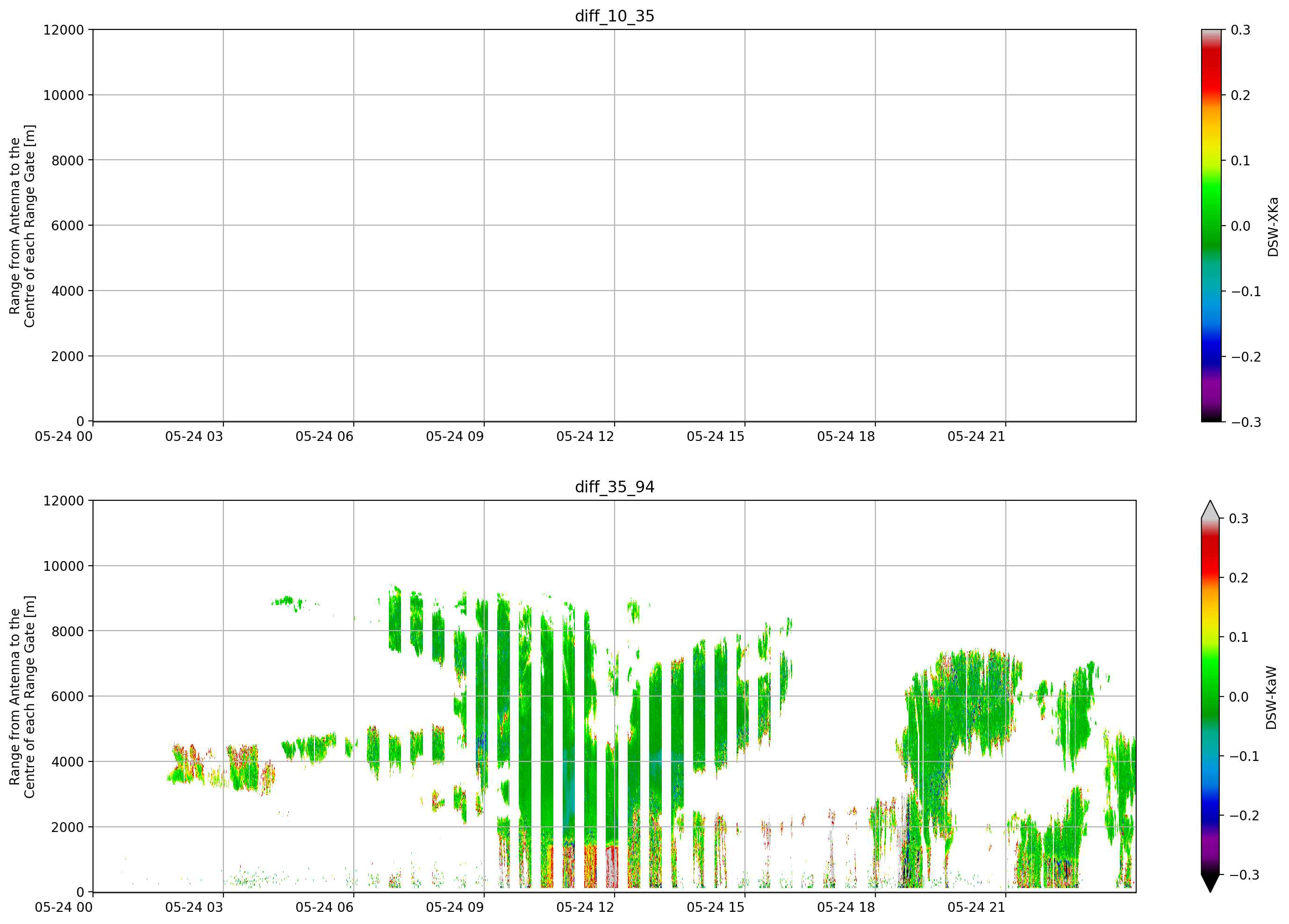Image resolution: width=1289 pixels, height=924 pixels.
Task: Click gray upper extension arrow of DSW-KaW colorbar
Action: point(1211,510)
